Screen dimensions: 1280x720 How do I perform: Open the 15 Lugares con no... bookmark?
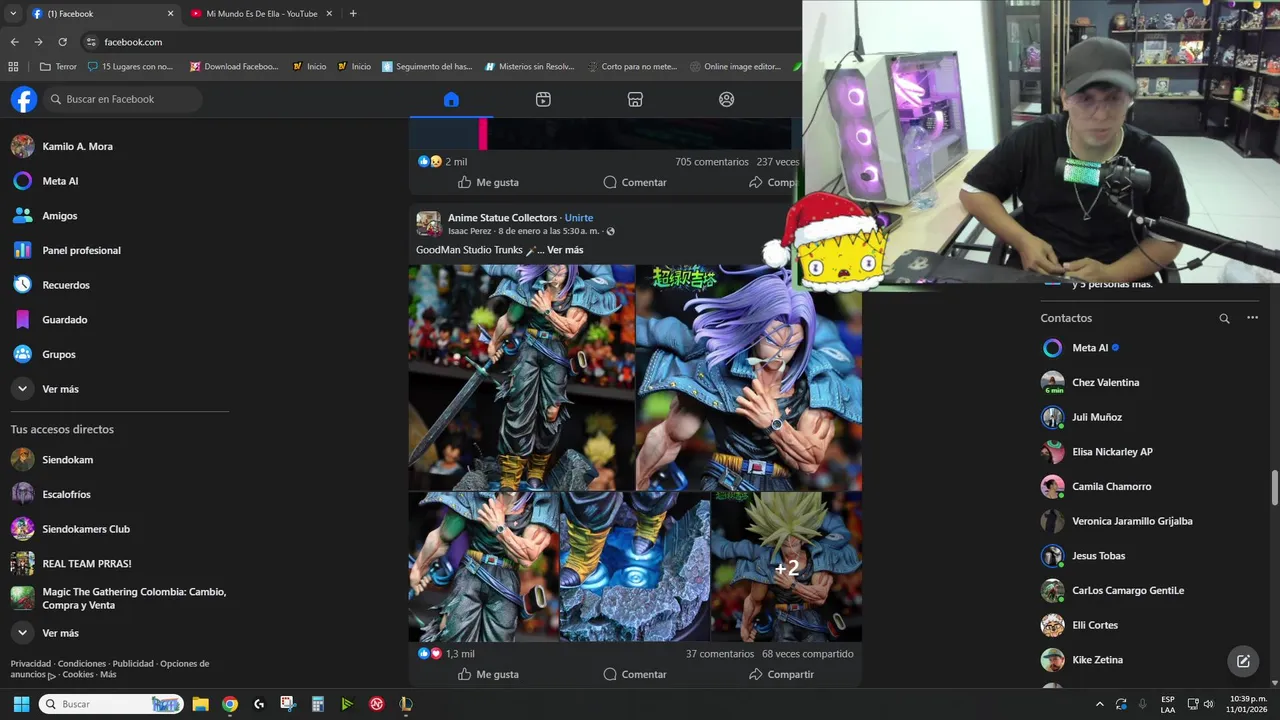pyautogui.click(x=130, y=67)
